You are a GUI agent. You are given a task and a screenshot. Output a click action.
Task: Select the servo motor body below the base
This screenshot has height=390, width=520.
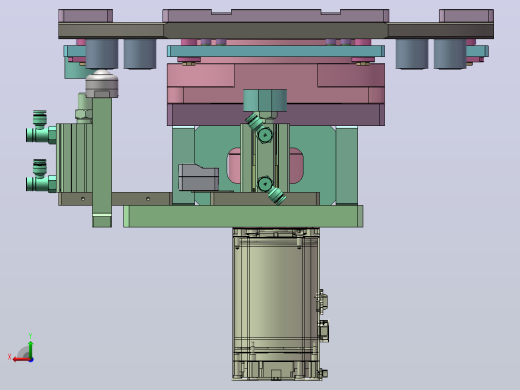coord(276,304)
